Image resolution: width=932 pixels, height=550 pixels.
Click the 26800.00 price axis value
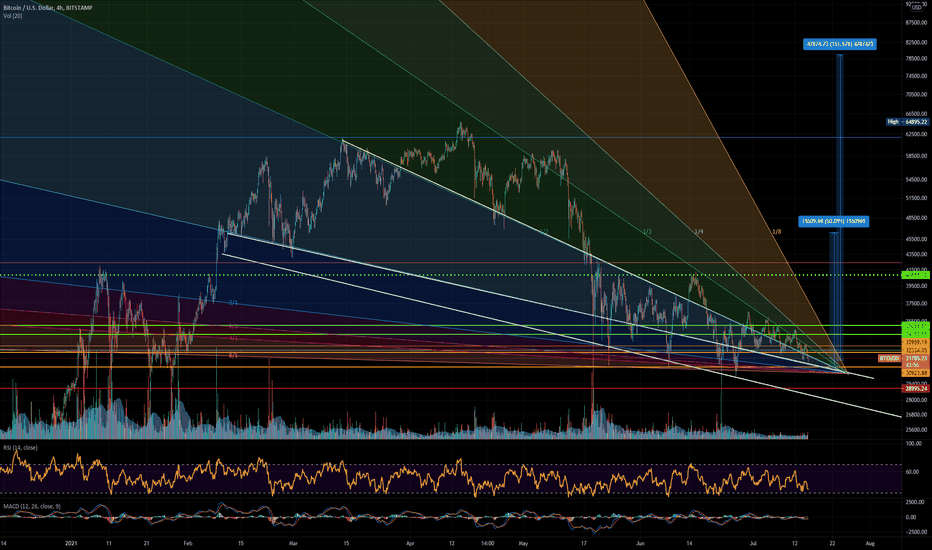click(917, 415)
